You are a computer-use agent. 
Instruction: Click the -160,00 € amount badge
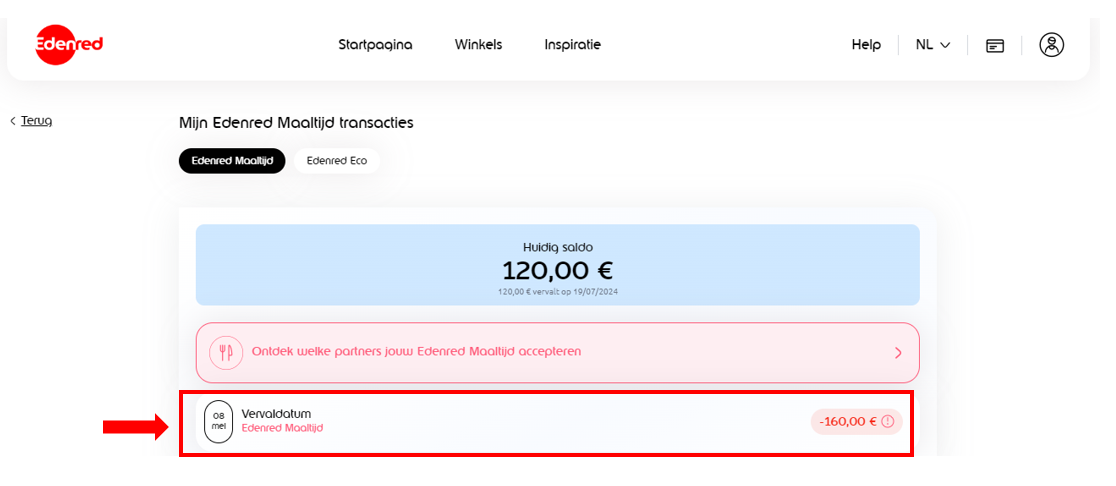(x=848, y=422)
